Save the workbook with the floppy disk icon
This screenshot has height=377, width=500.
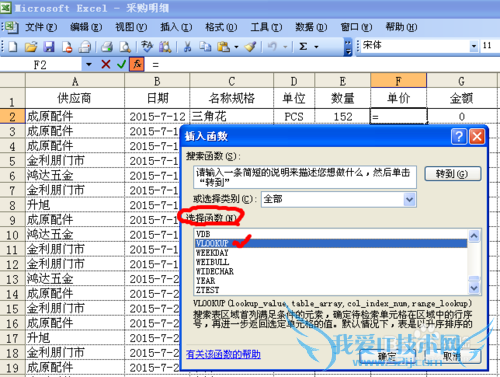coord(49,47)
